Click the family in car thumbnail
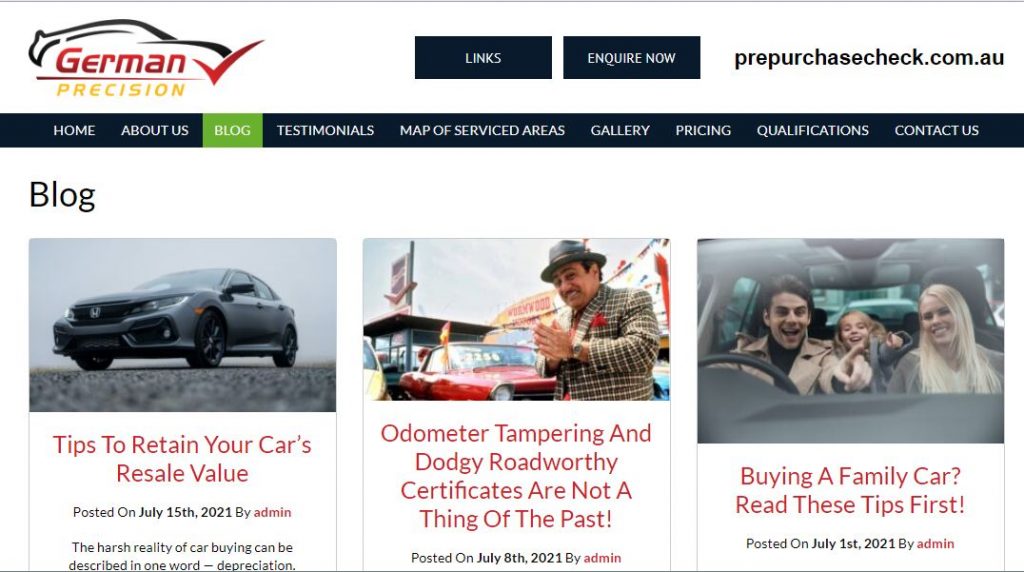 pos(850,341)
